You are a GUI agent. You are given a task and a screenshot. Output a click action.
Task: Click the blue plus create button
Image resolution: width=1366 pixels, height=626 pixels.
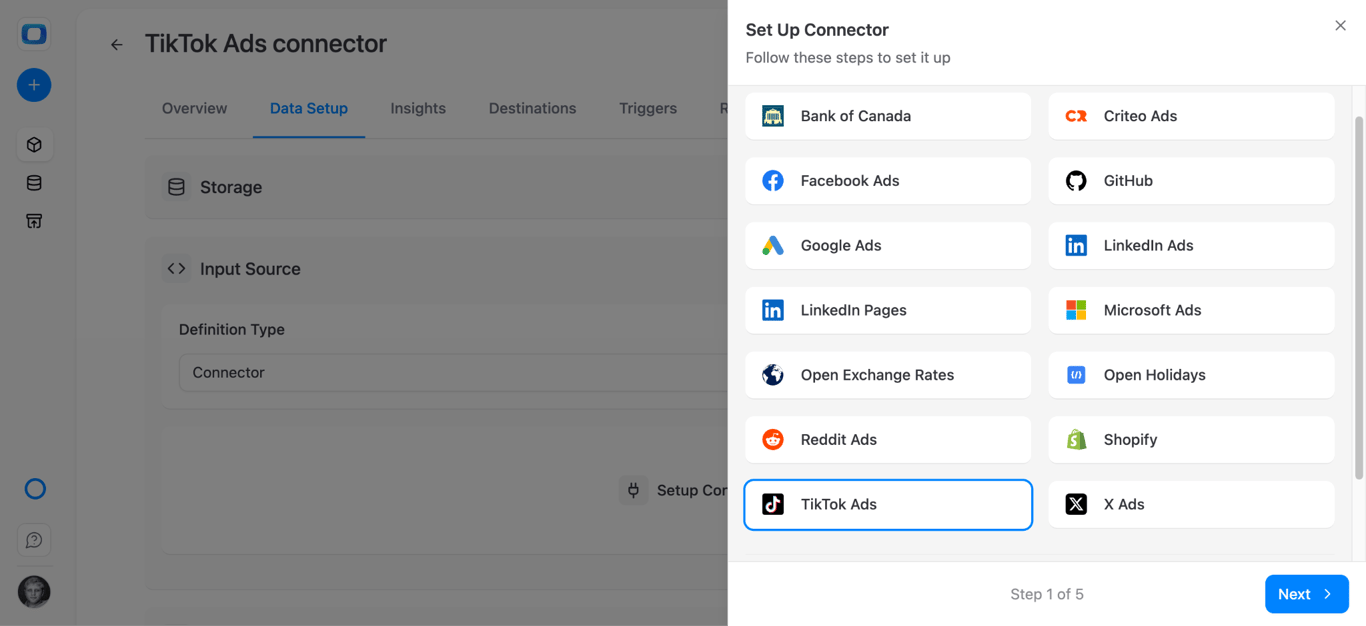[x=34, y=85]
